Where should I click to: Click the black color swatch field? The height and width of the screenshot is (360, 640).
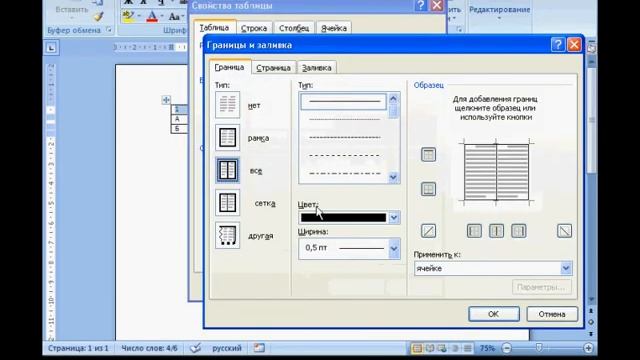(343, 218)
